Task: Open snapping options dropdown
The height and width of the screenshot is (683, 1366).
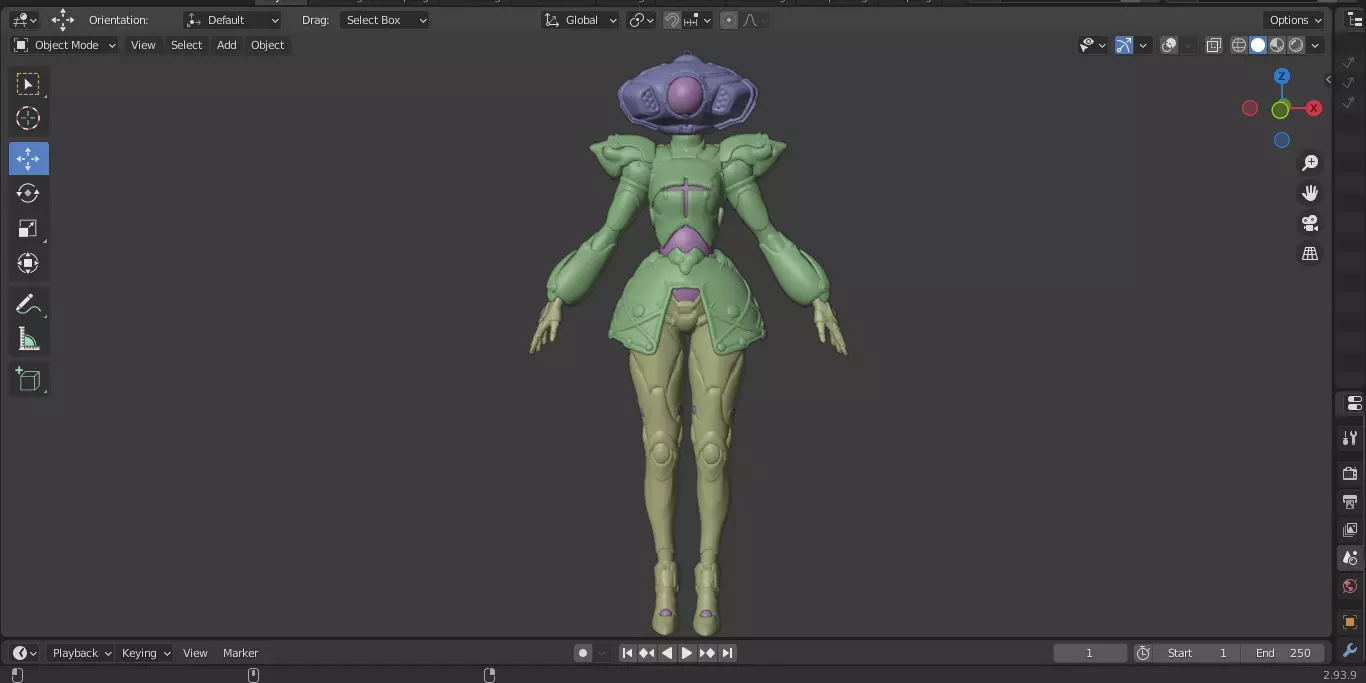Action: click(x=698, y=20)
